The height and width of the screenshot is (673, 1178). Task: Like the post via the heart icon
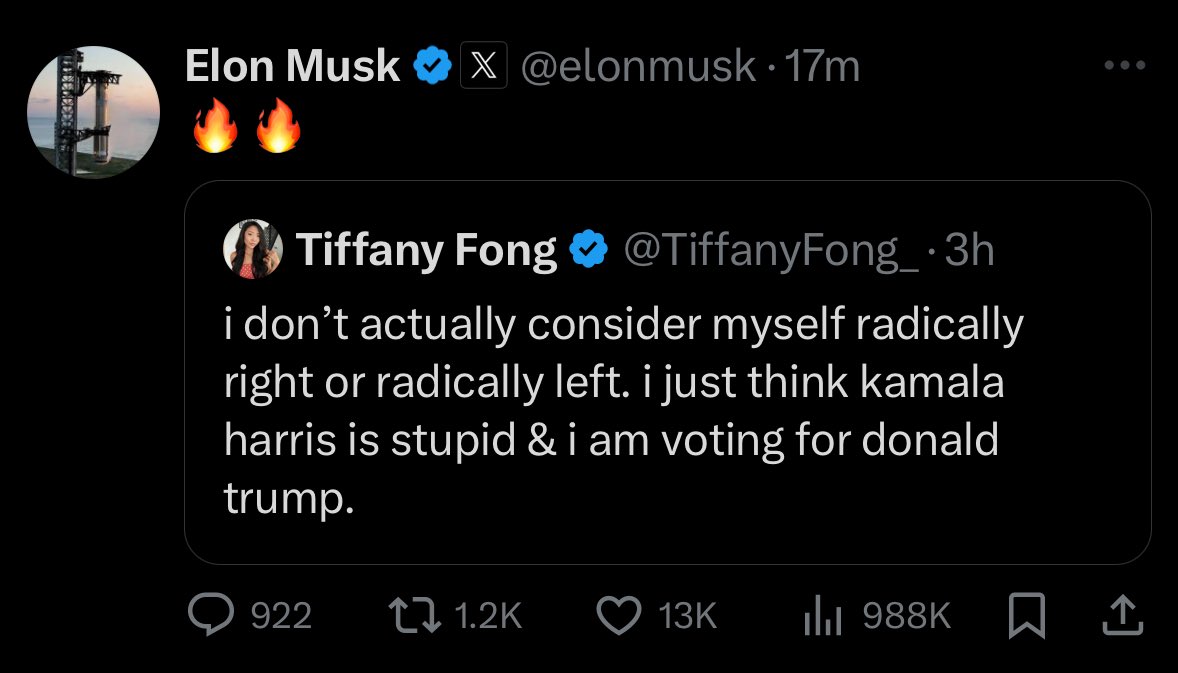tap(619, 615)
